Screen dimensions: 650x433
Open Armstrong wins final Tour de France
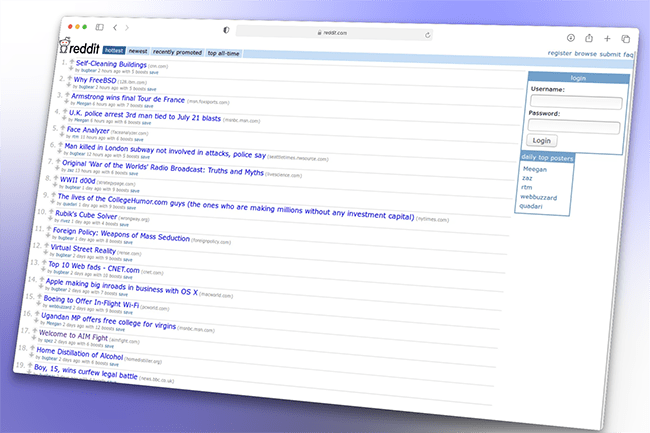point(128,98)
